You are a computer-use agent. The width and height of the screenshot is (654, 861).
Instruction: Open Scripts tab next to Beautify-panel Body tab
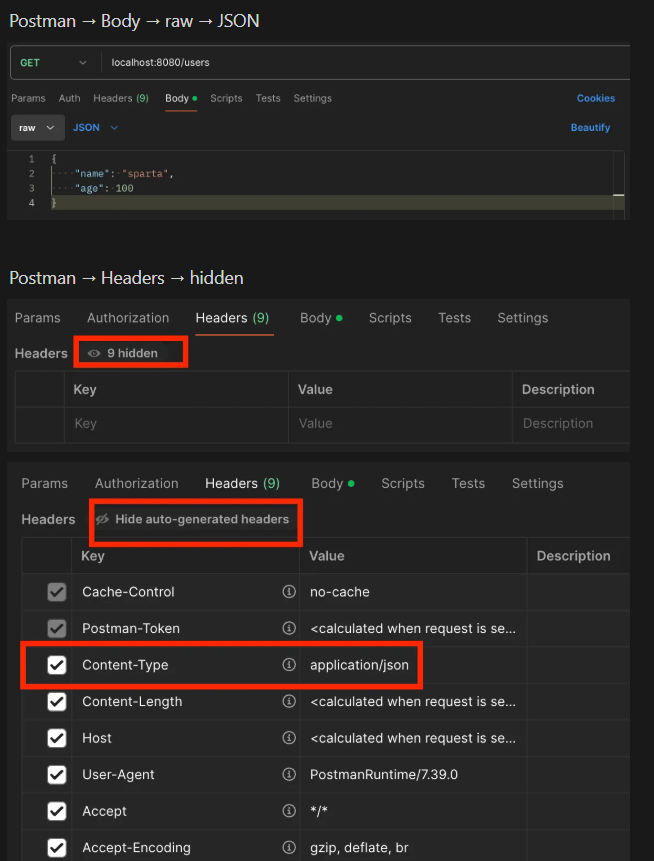pyautogui.click(x=226, y=98)
